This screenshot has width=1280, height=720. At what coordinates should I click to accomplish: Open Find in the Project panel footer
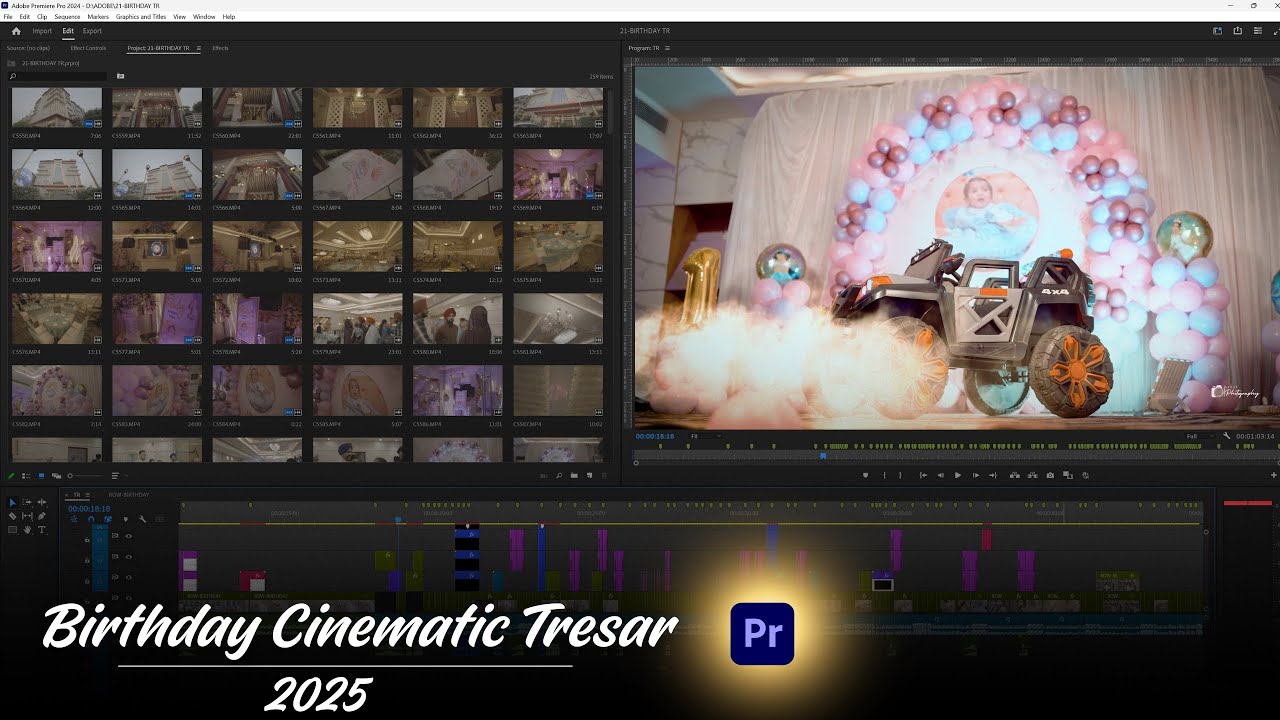(559, 475)
